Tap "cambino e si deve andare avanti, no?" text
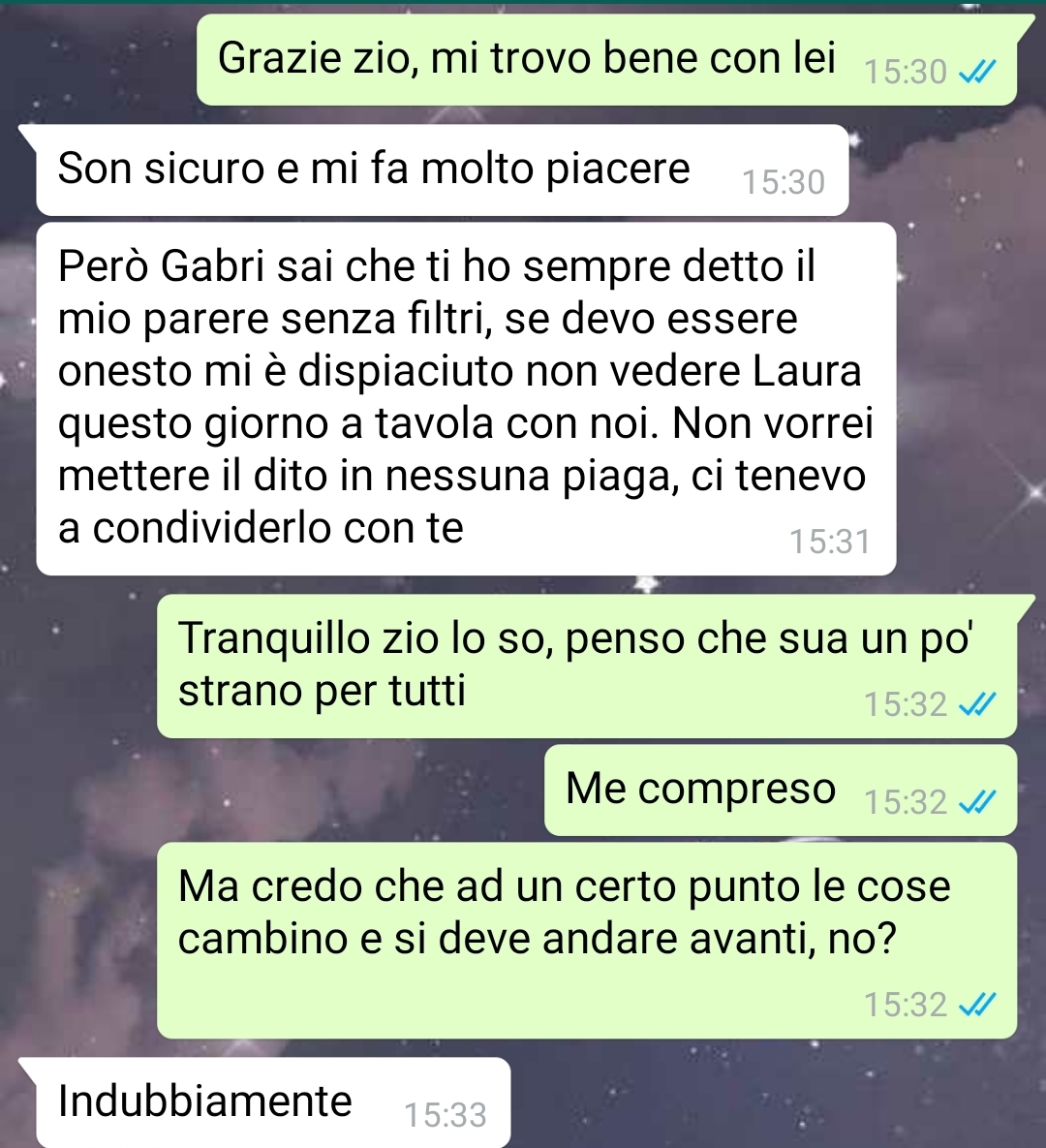The height and width of the screenshot is (1148, 1046). 538,939
